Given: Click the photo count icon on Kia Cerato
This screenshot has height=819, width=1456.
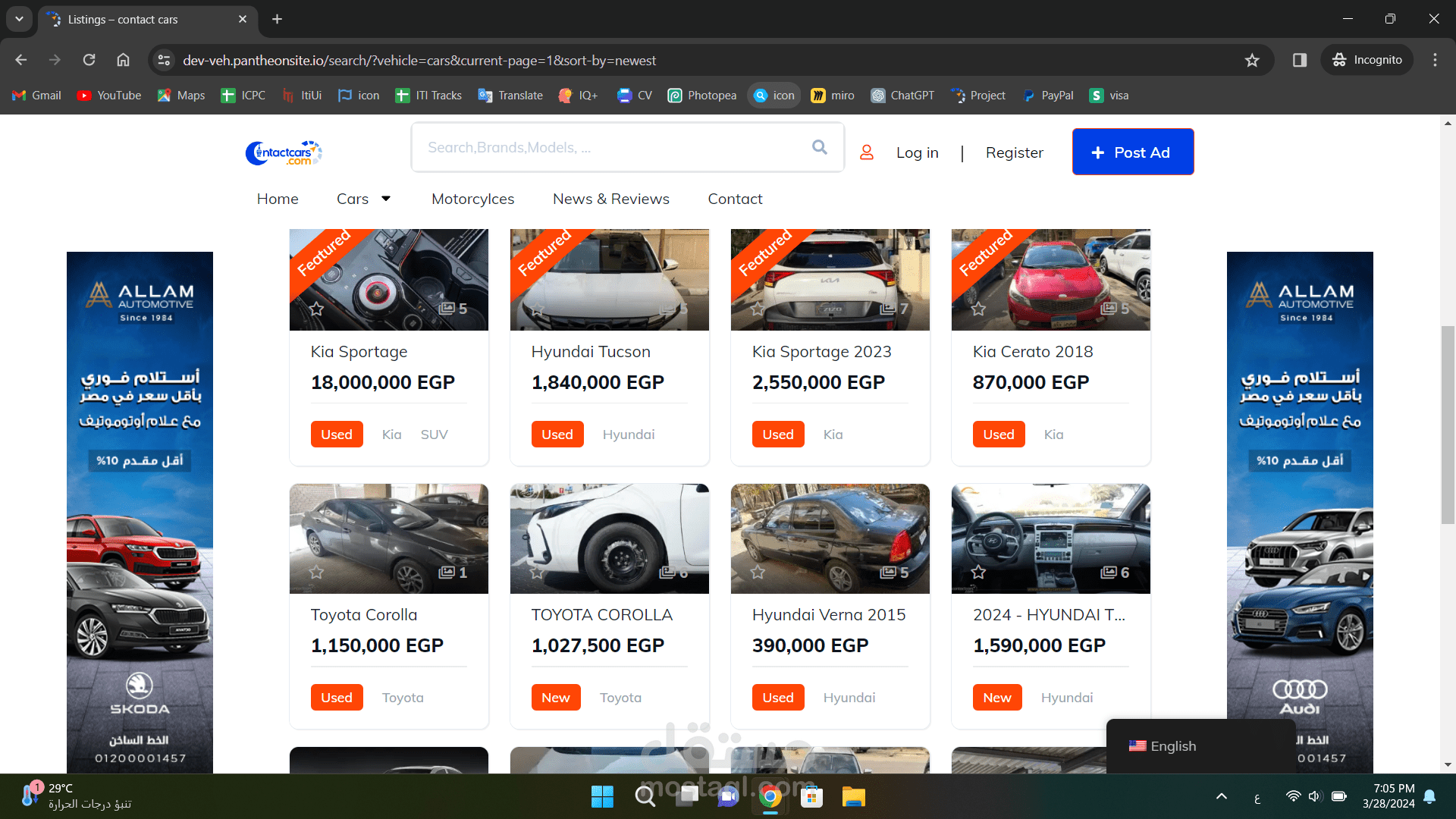Looking at the screenshot, I should point(1109,309).
